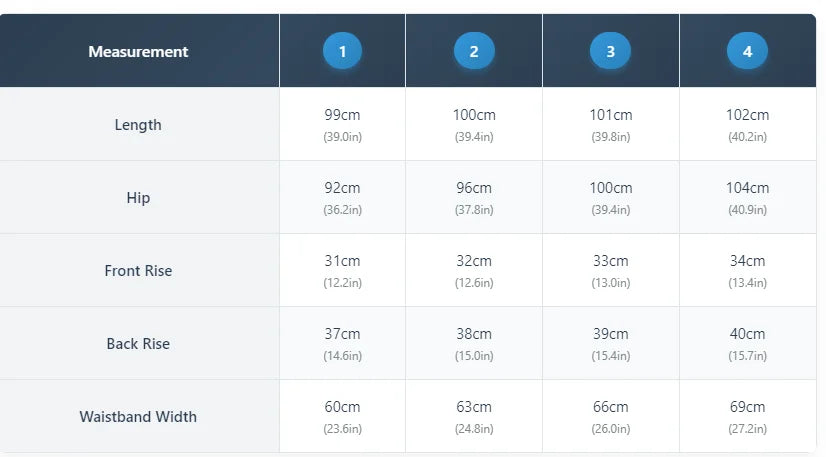Click the 96cm hip value cell
The height and width of the screenshot is (457, 826).
[x=474, y=197]
